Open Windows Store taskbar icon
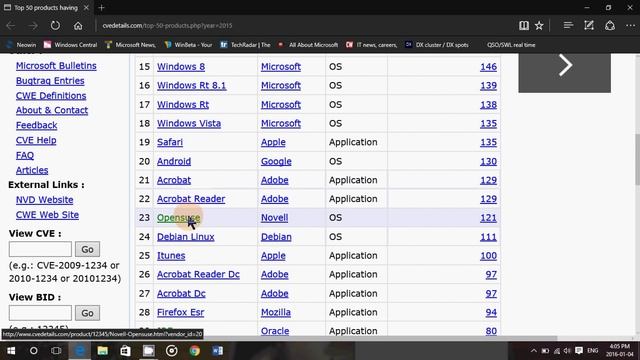Screen dimensions: 640x360 point(125,351)
